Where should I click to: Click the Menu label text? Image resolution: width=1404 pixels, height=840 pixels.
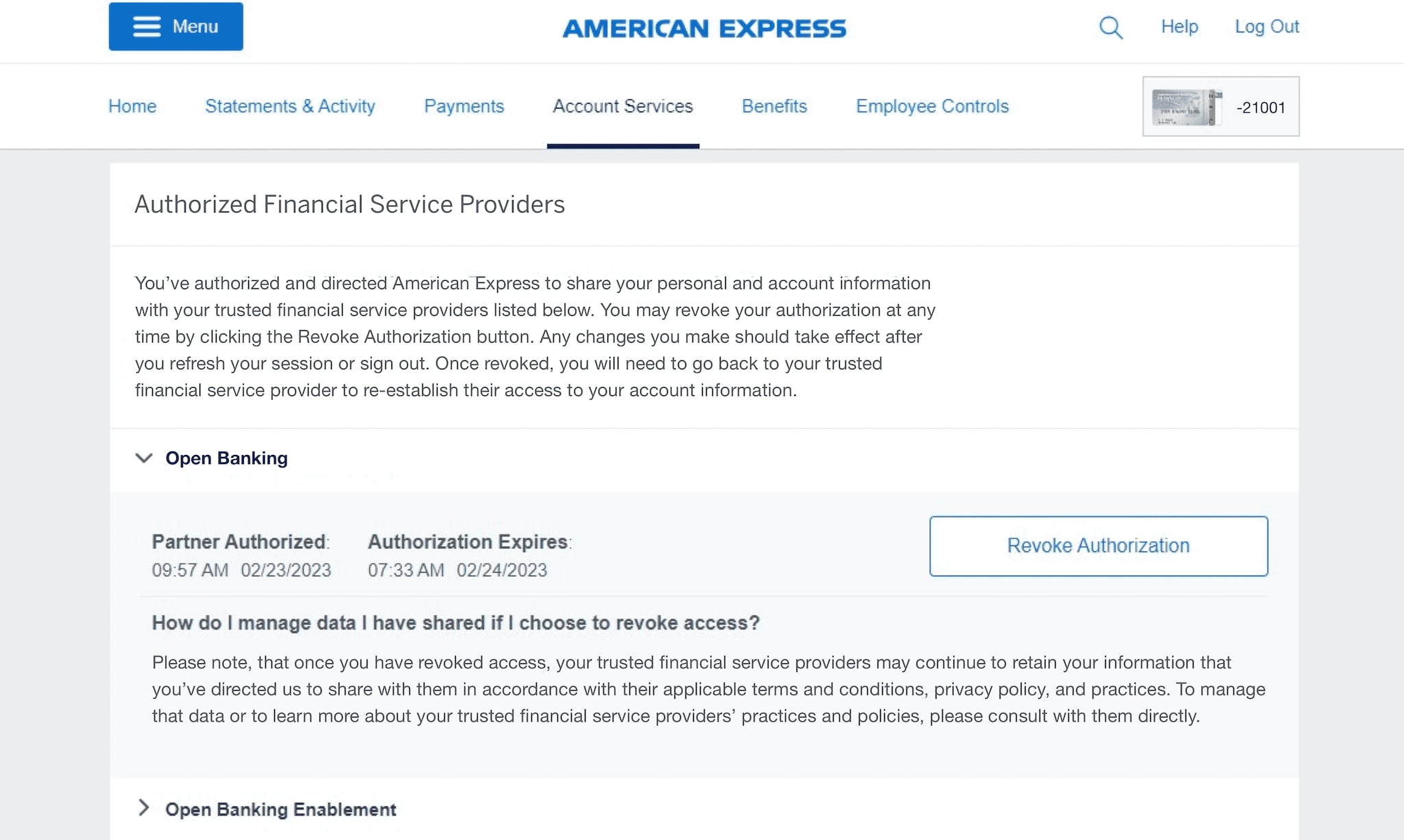pyautogui.click(x=195, y=27)
